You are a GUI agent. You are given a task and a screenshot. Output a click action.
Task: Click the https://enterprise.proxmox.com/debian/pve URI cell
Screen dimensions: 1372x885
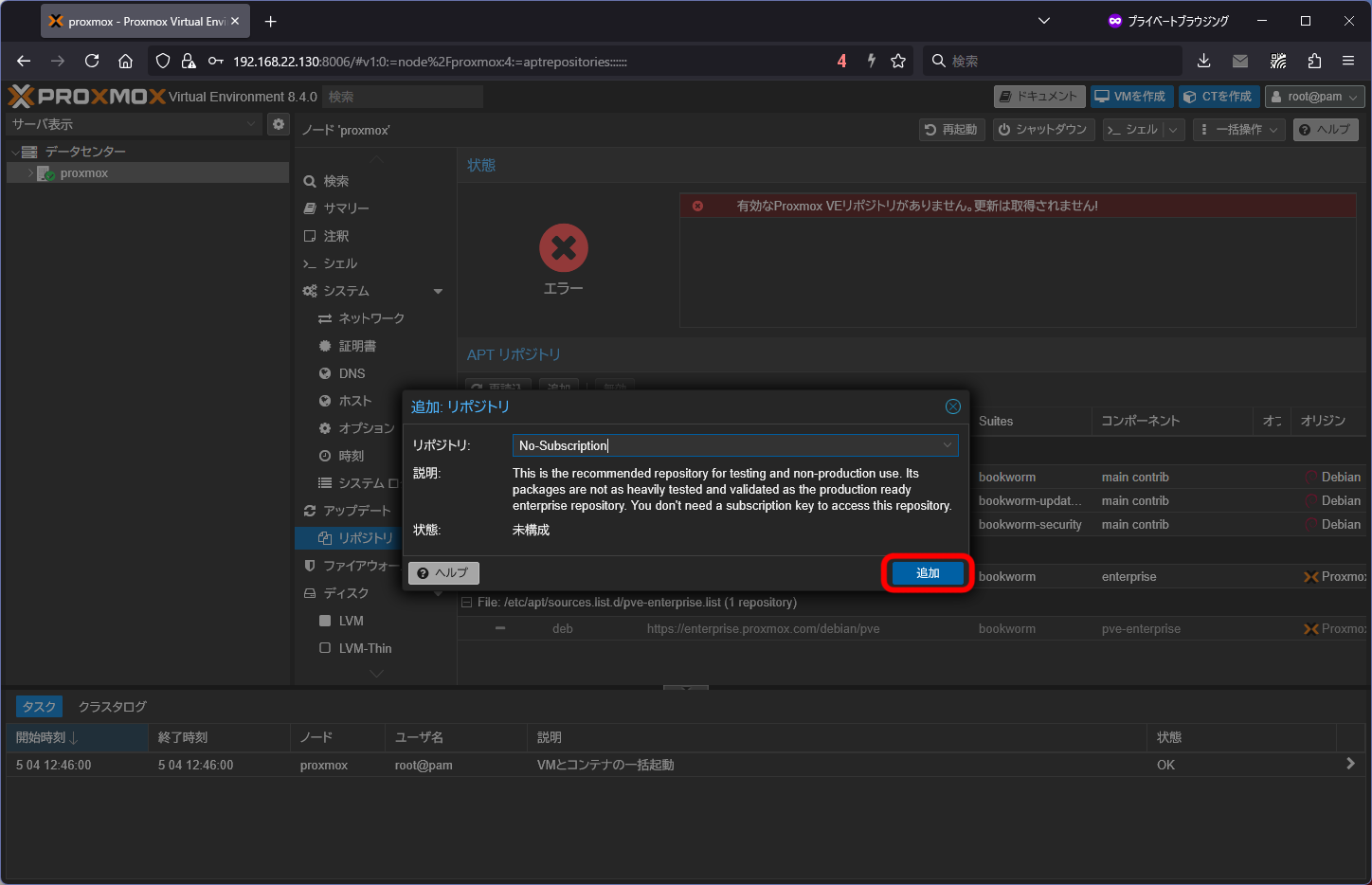(763, 629)
